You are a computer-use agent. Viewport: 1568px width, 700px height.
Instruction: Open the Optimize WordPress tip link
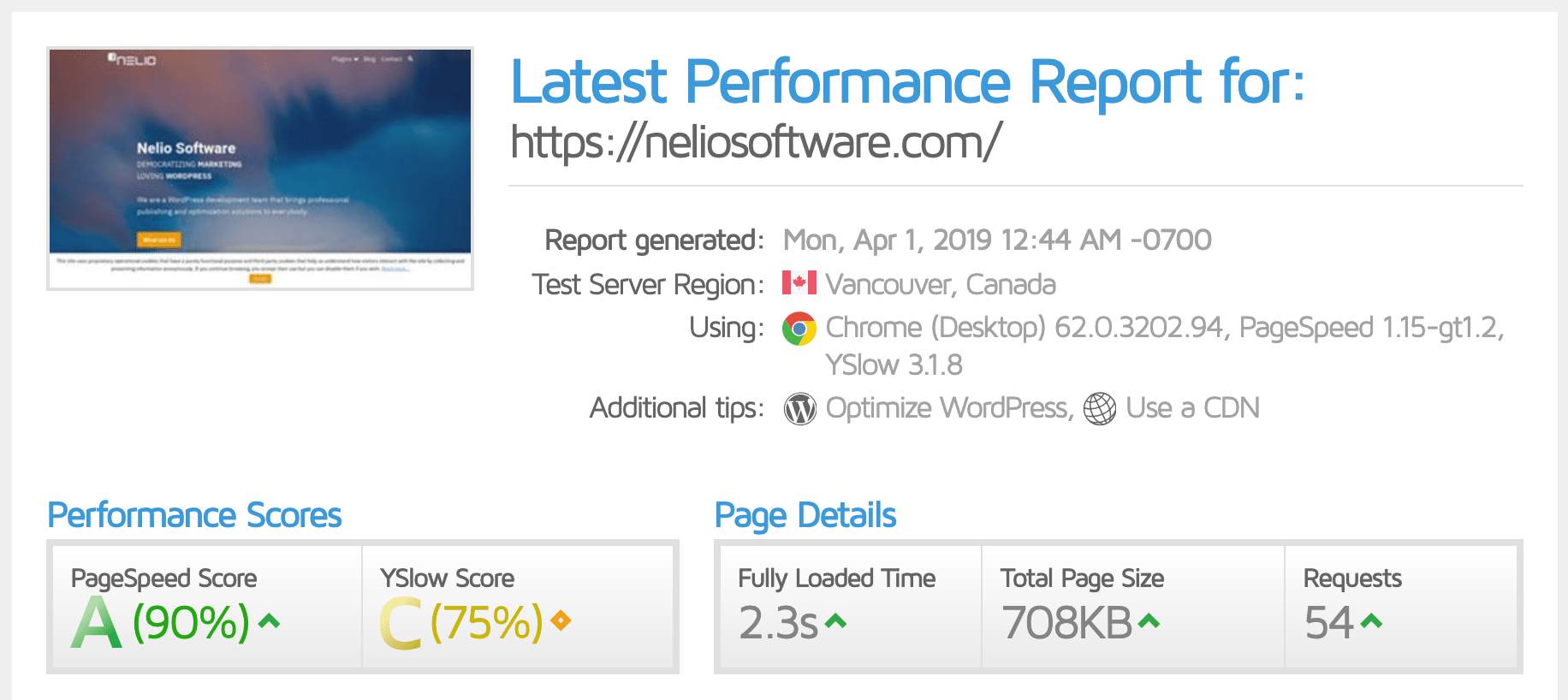(x=948, y=408)
